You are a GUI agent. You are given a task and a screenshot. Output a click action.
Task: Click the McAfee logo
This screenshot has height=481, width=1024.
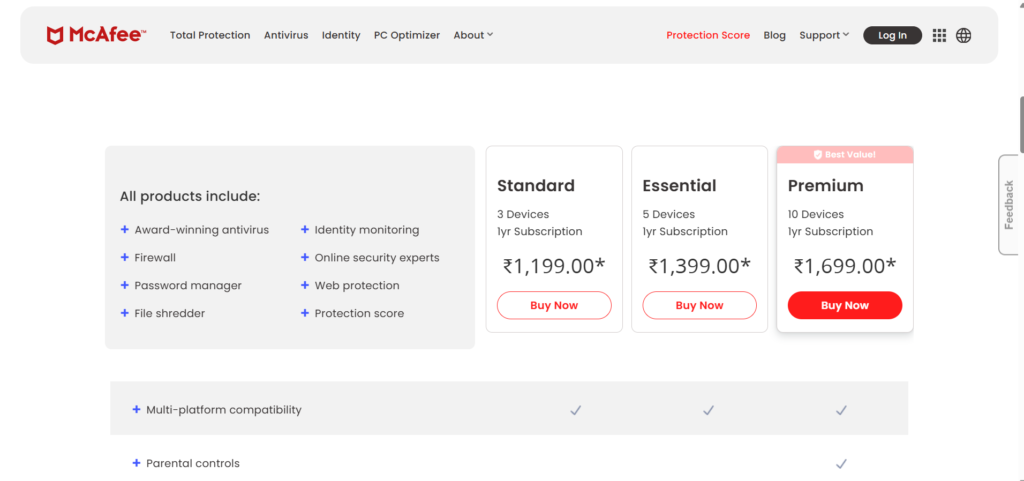point(96,35)
